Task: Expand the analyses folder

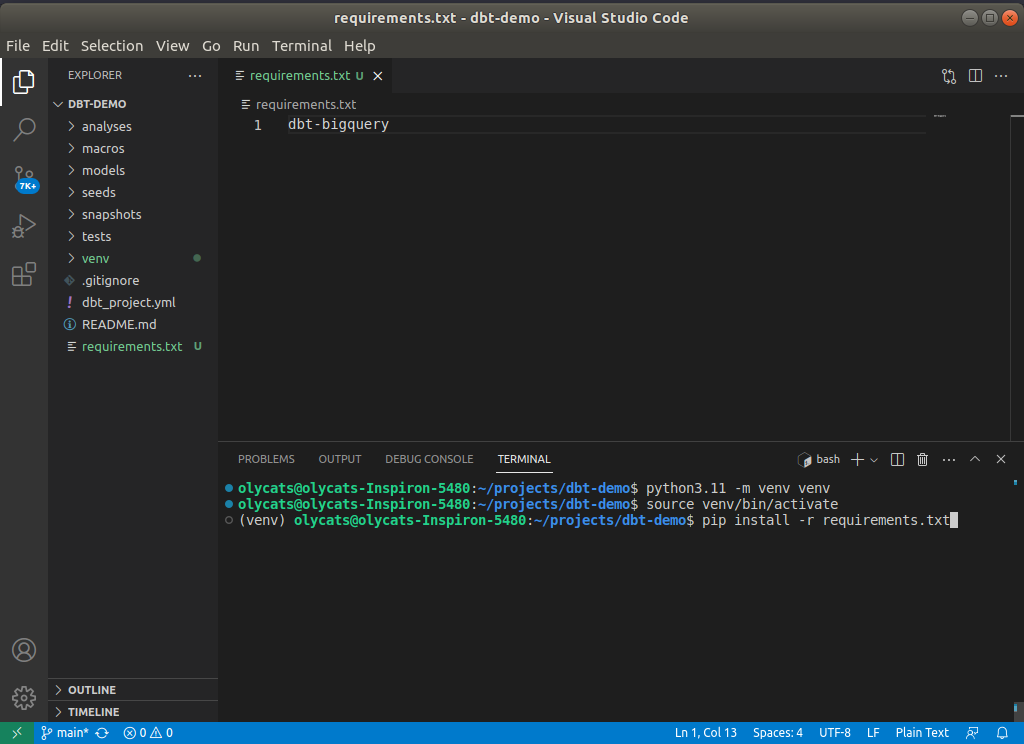Action: tap(133, 126)
